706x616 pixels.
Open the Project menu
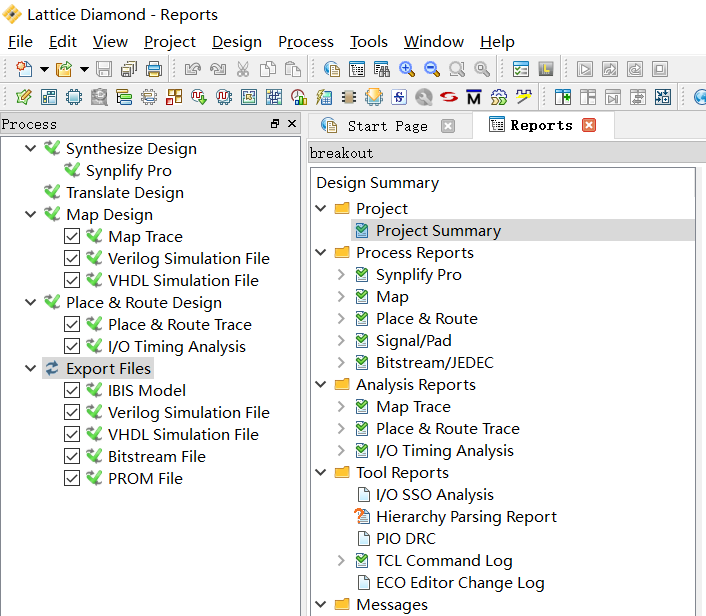point(170,42)
